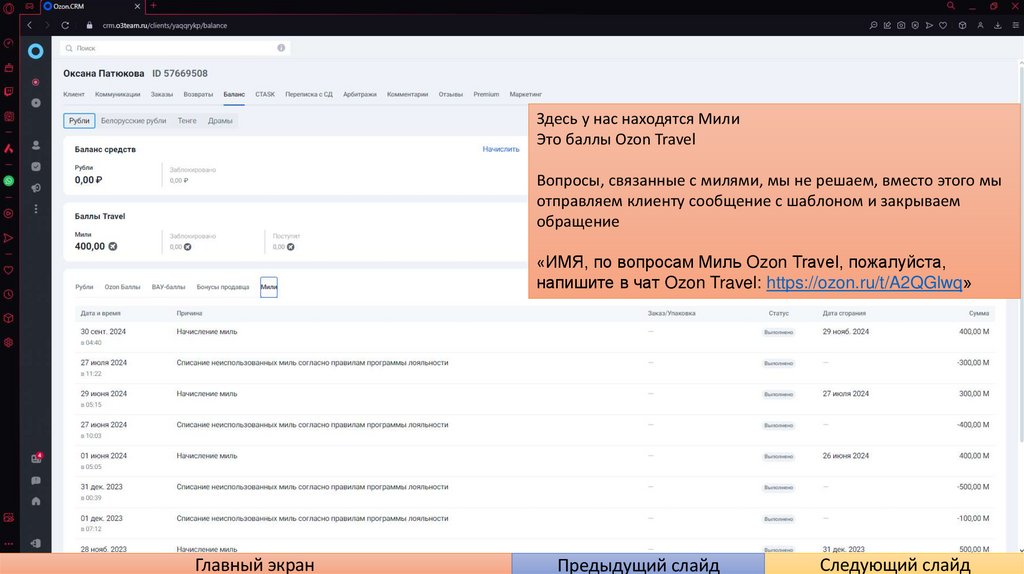Select Белорусские рубли currency
Screen dimensions: 1024x574
pyautogui.click(x=133, y=121)
